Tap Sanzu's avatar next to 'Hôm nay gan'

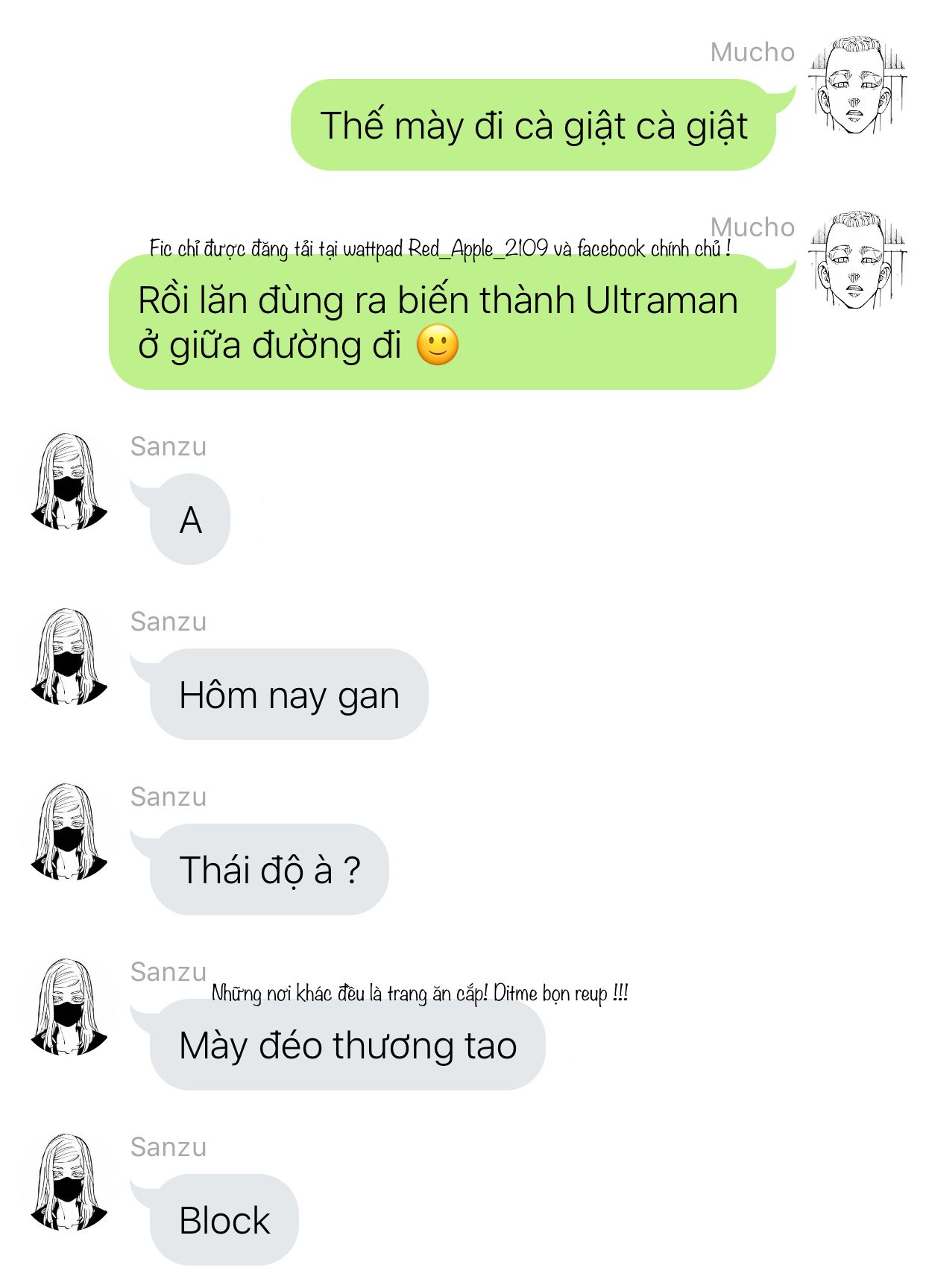(69, 657)
